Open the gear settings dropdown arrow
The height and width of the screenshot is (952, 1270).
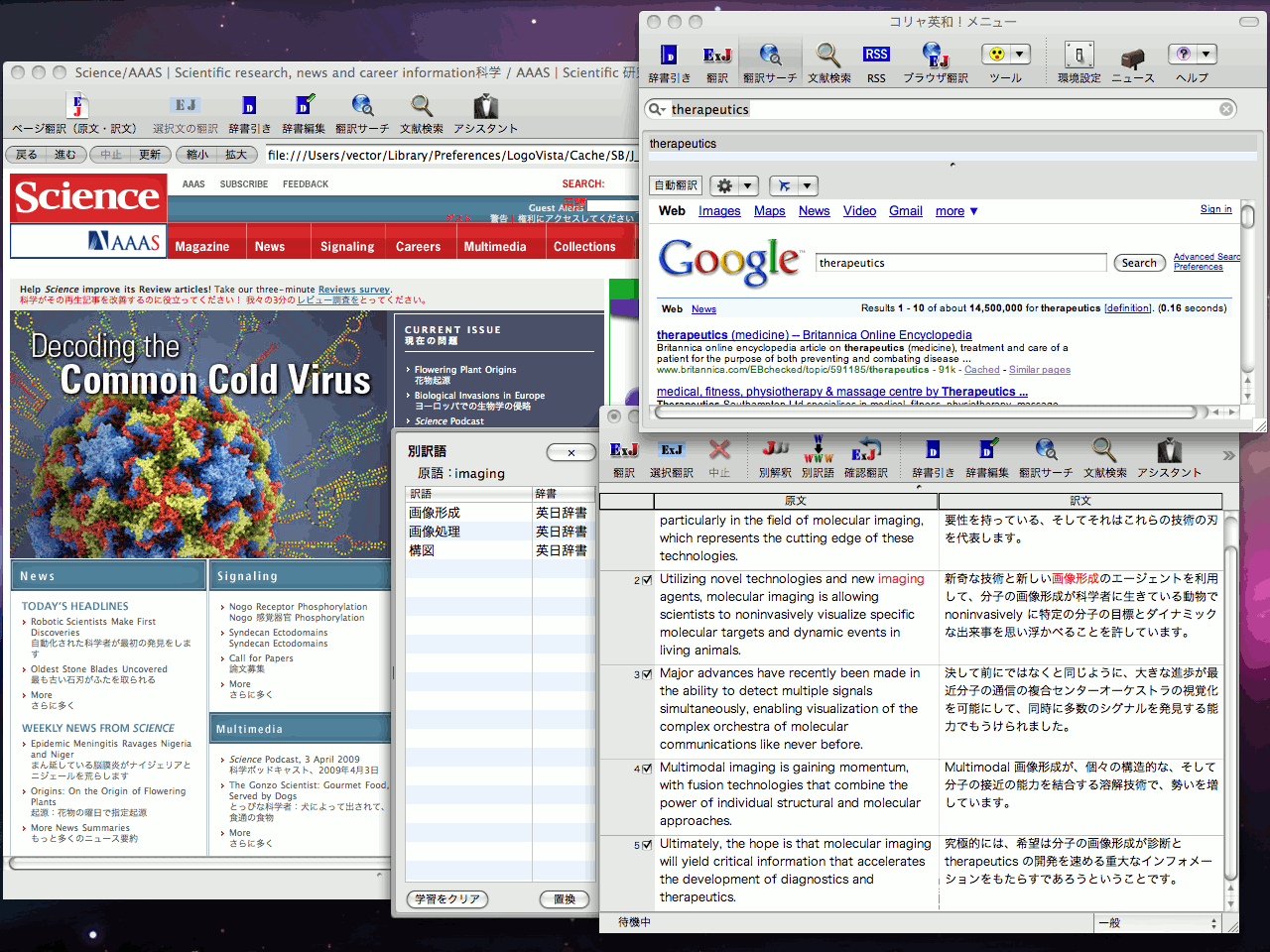coord(748,185)
